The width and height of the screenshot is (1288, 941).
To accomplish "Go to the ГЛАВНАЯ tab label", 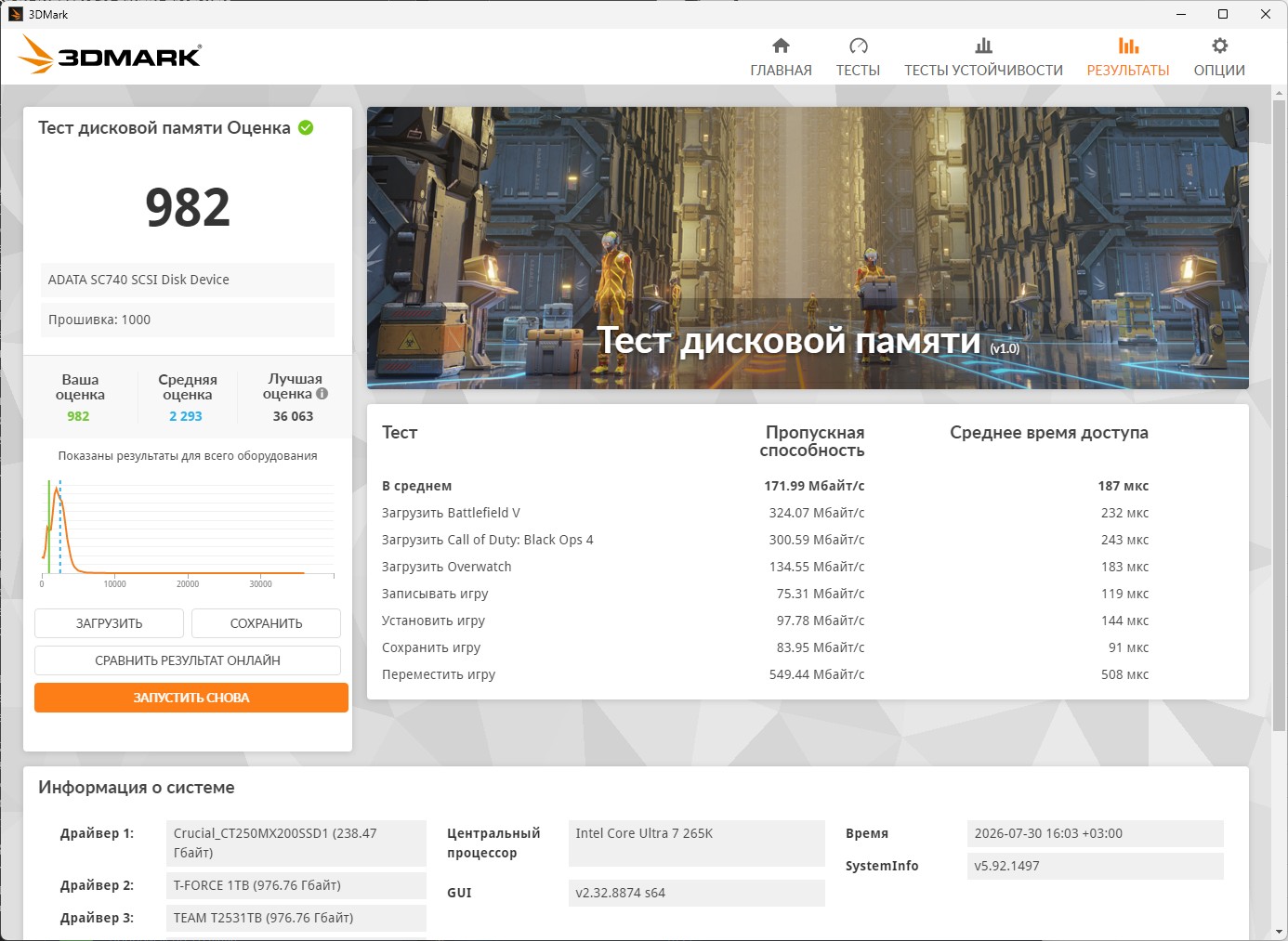I will (781, 71).
